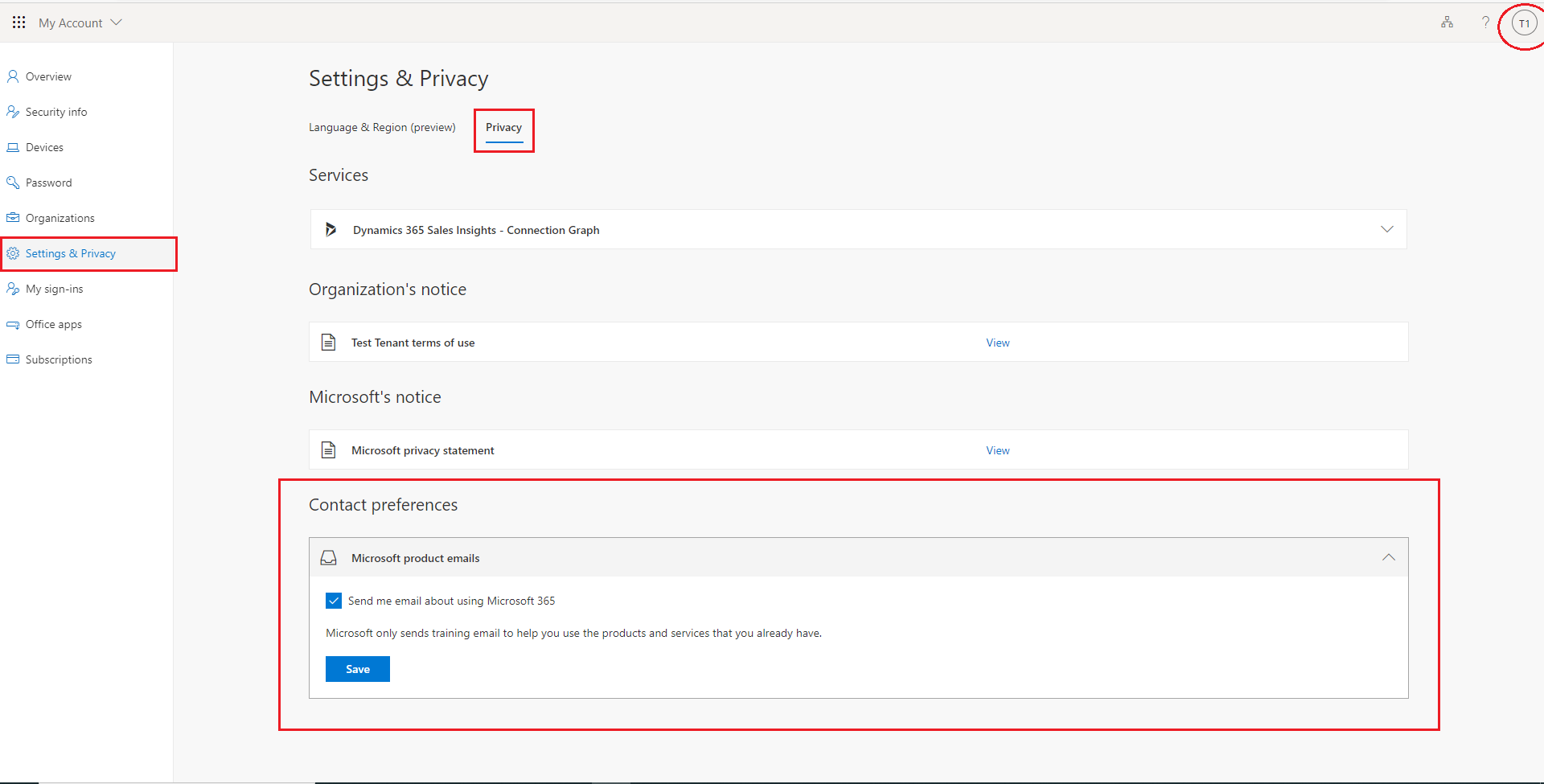Expand the Dynamics 365 Sales Insights chevron
This screenshot has height=784, width=1544.
1387,229
